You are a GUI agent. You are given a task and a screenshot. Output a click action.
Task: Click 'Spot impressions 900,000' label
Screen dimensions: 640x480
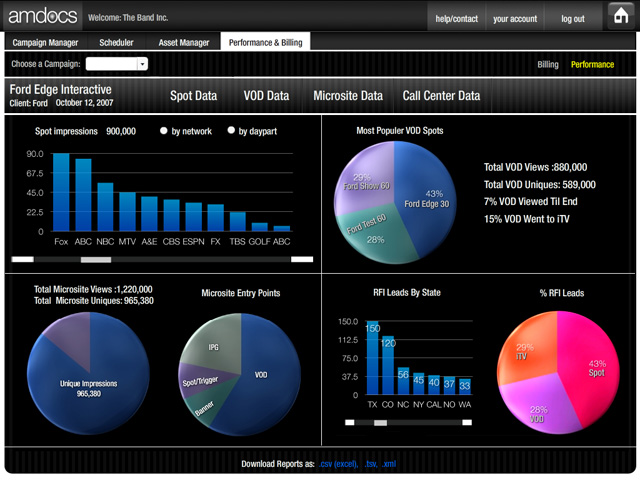coord(85,131)
